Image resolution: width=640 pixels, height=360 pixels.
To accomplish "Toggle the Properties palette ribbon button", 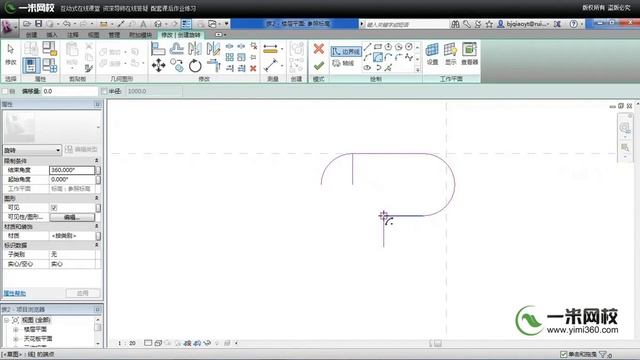I will click(x=31, y=65).
